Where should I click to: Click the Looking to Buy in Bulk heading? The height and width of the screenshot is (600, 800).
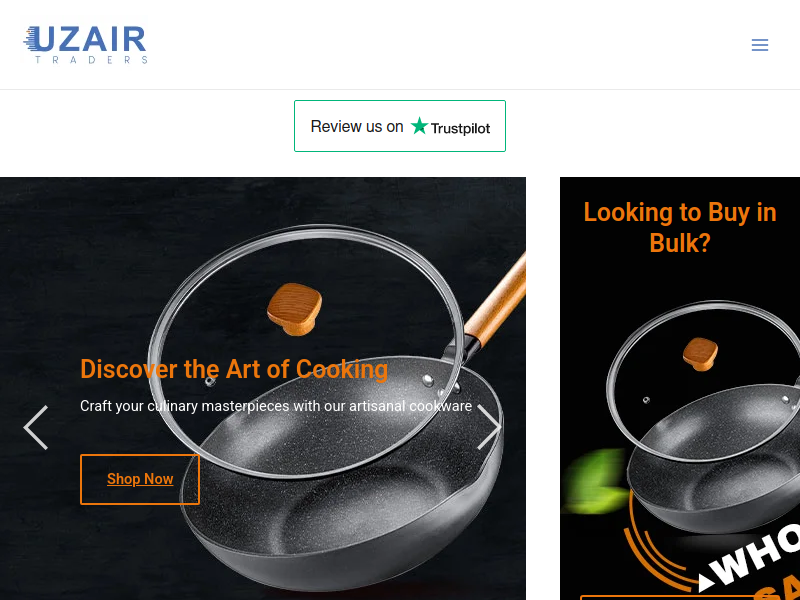[680, 227]
